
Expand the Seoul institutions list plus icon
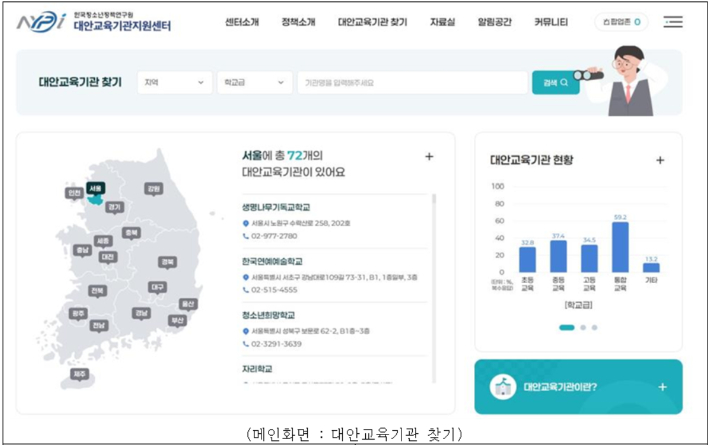[x=429, y=157]
